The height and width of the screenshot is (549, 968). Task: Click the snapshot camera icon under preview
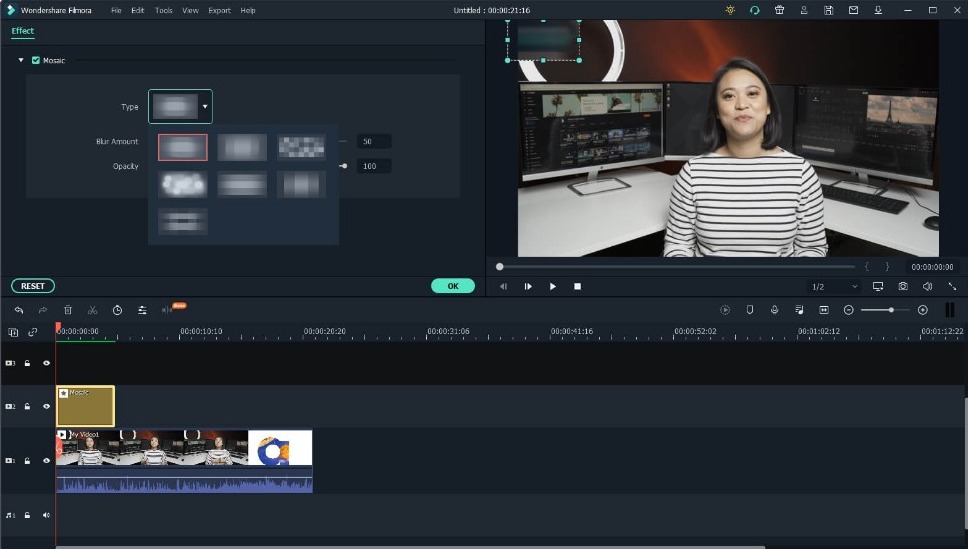coord(903,286)
